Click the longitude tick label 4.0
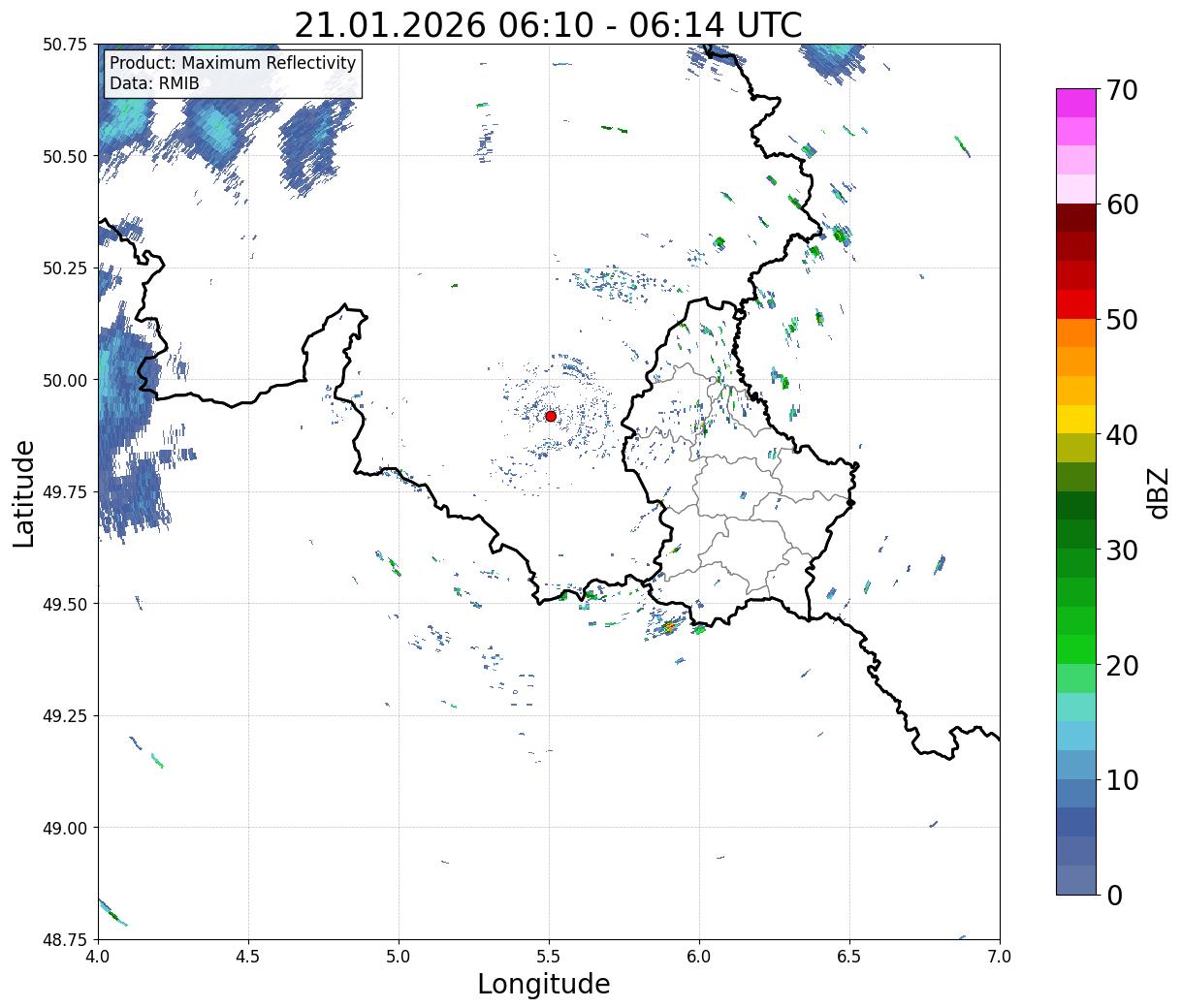This screenshot has width=1182, height=1008. coord(98,956)
